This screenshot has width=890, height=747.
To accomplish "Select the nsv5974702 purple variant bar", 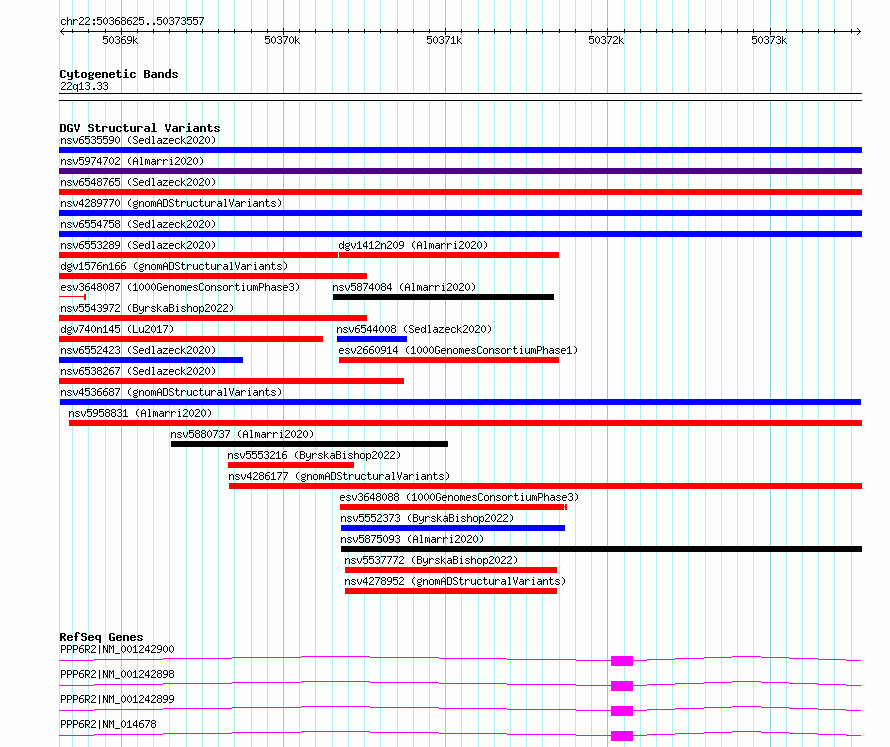I will [x=460, y=171].
